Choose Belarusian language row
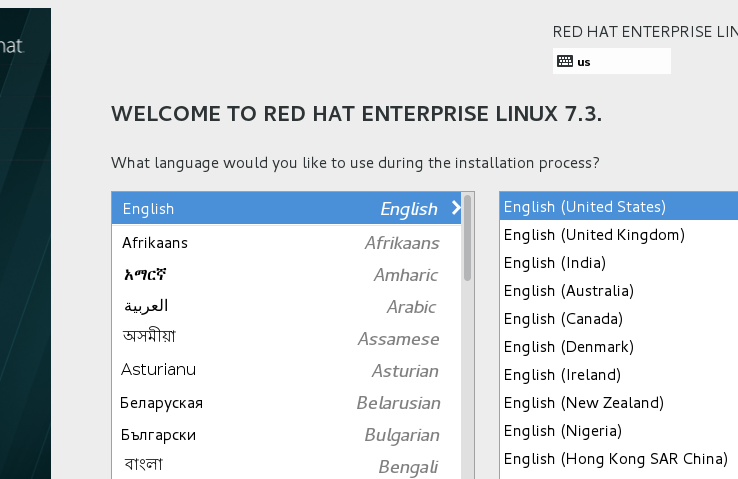The image size is (738, 479). (x=286, y=403)
